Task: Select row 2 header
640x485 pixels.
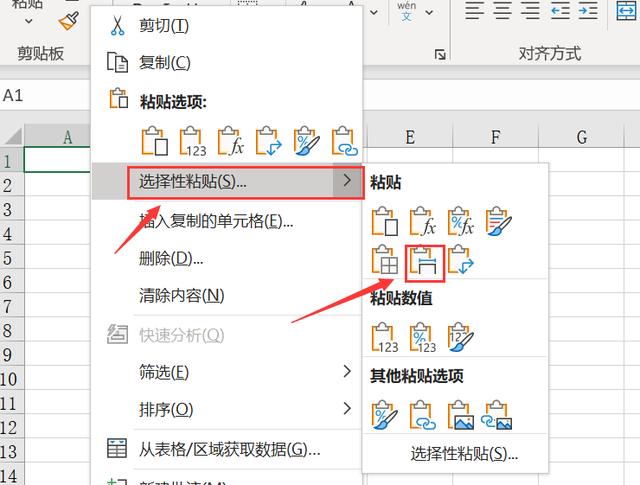Action: coord(12,185)
